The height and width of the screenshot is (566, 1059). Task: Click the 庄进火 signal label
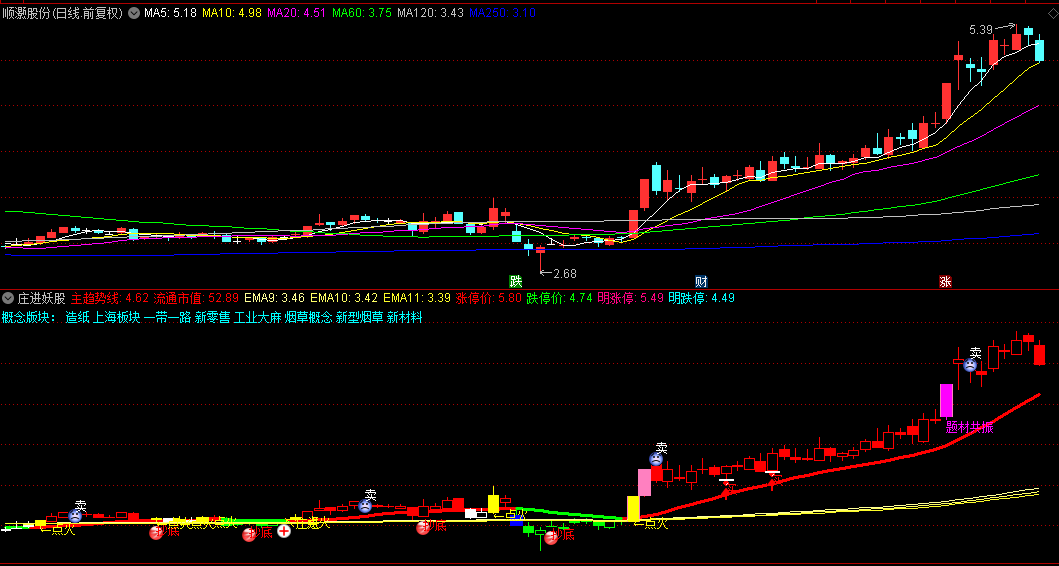tap(311, 522)
